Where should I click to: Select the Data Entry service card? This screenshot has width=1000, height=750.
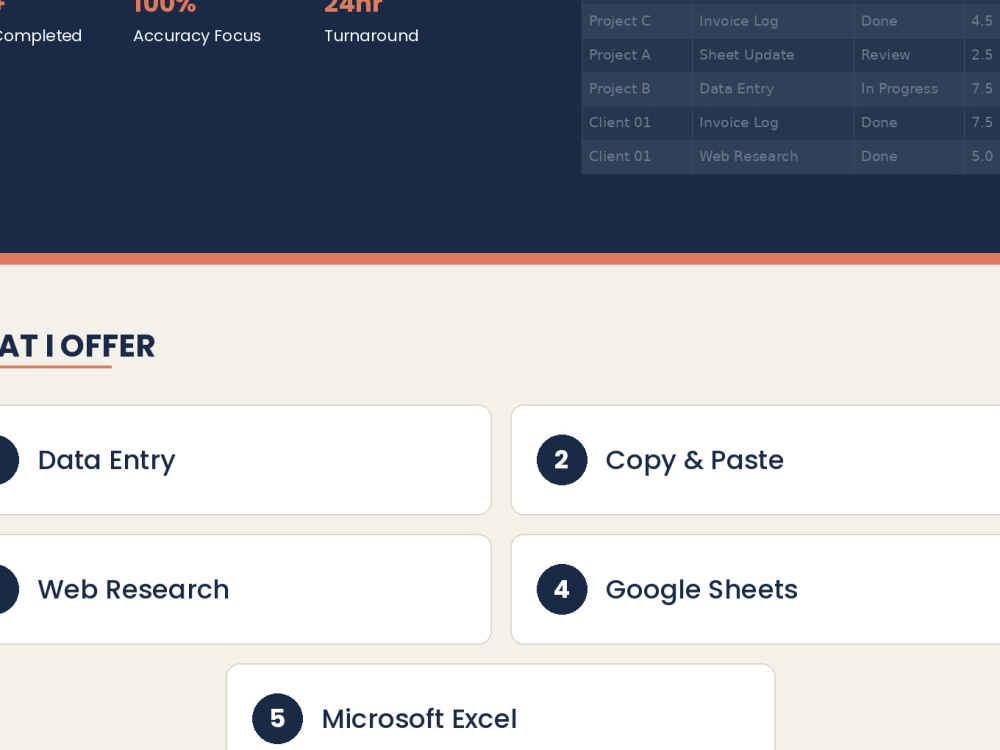click(x=245, y=460)
